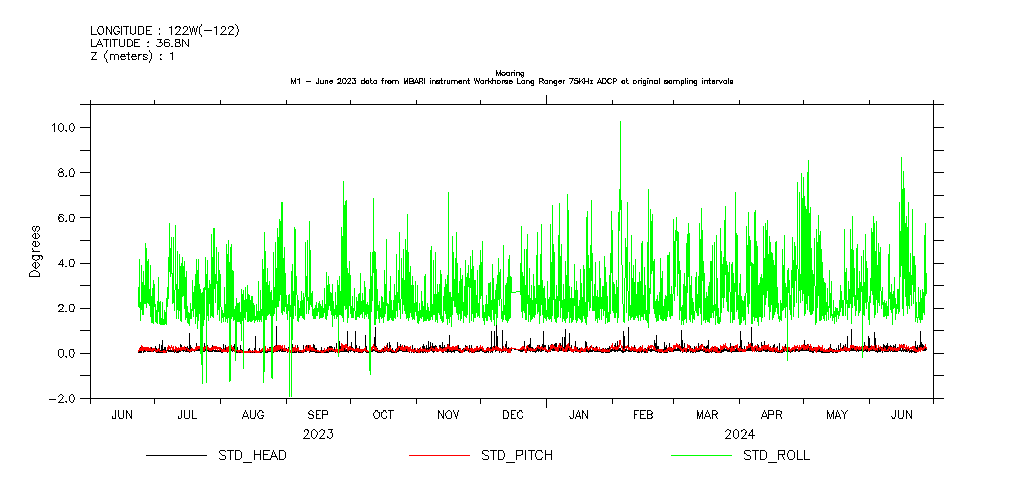Click the line sample beside STD_HEAD

tap(176, 456)
